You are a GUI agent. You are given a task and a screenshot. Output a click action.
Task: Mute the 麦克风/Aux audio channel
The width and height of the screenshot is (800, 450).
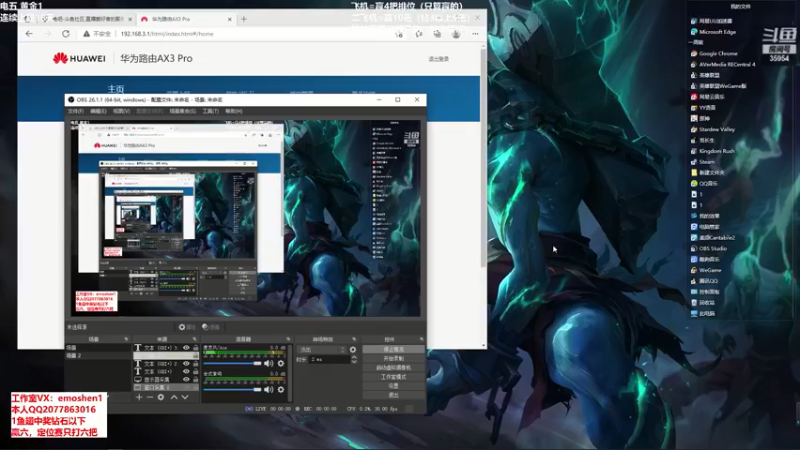coord(269,363)
